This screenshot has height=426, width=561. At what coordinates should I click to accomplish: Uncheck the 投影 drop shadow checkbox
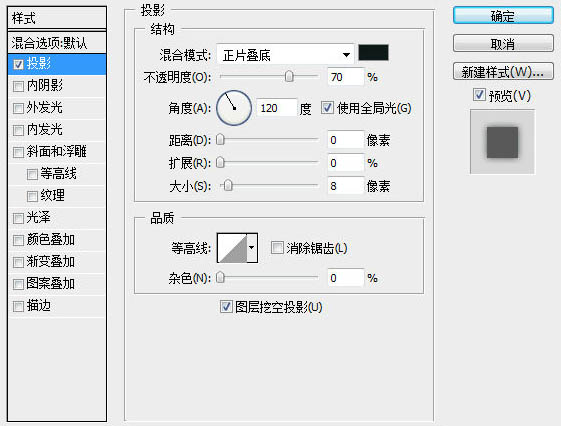coord(18,64)
